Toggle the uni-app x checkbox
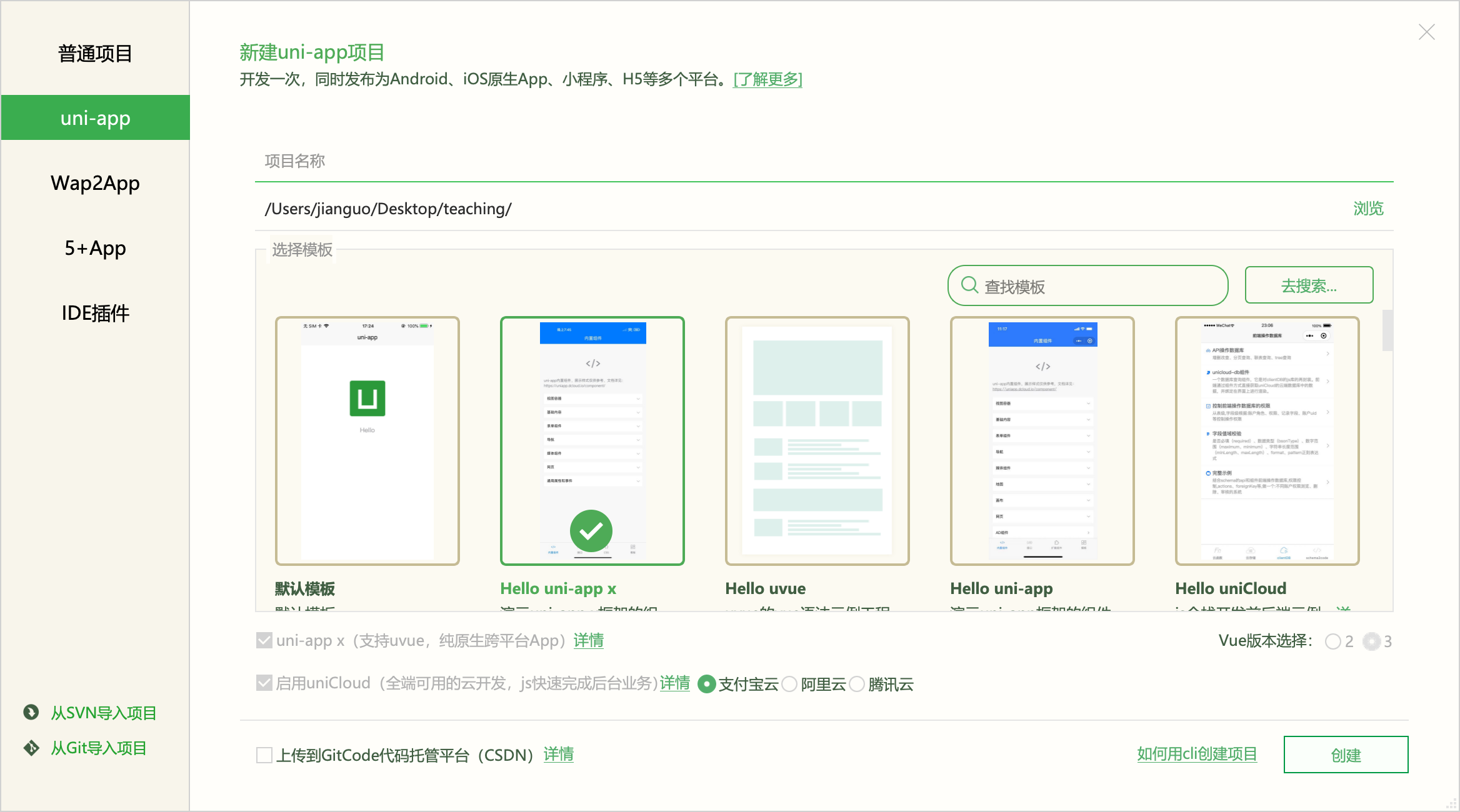This screenshot has height=812, width=1460. 264,640
